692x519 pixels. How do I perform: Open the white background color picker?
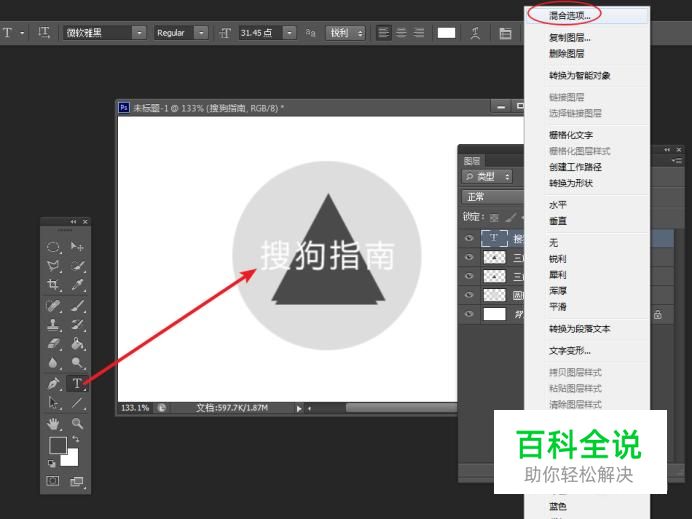pyautogui.click(x=71, y=459)
